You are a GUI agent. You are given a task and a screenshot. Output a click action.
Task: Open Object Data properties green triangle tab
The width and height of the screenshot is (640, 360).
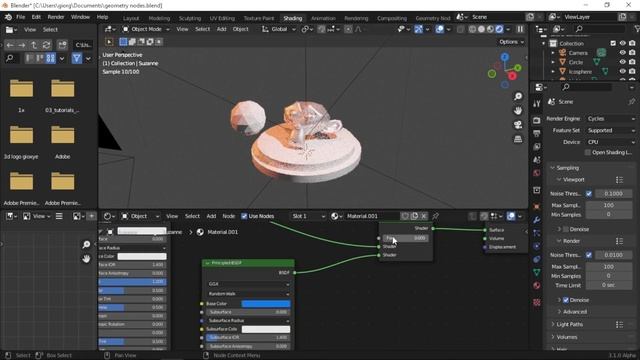pyautogui.click(x=537, y=272)
